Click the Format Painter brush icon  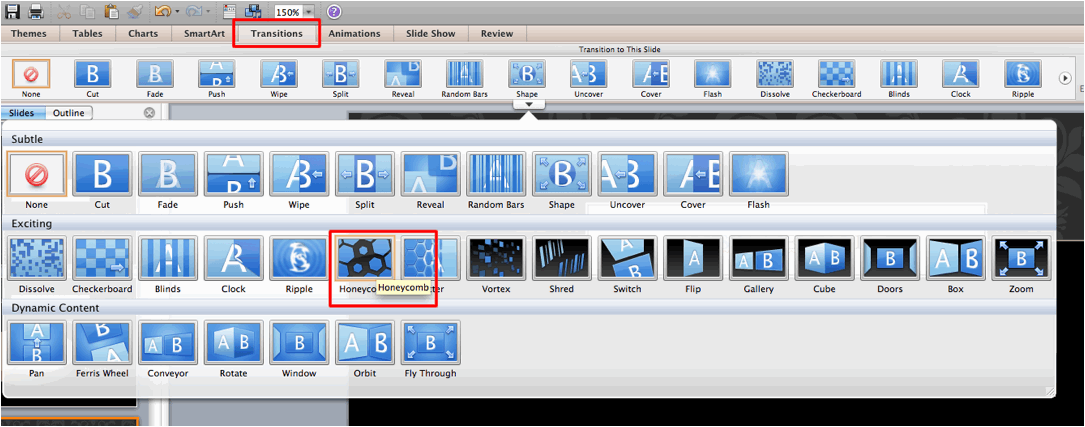point(134,12)
